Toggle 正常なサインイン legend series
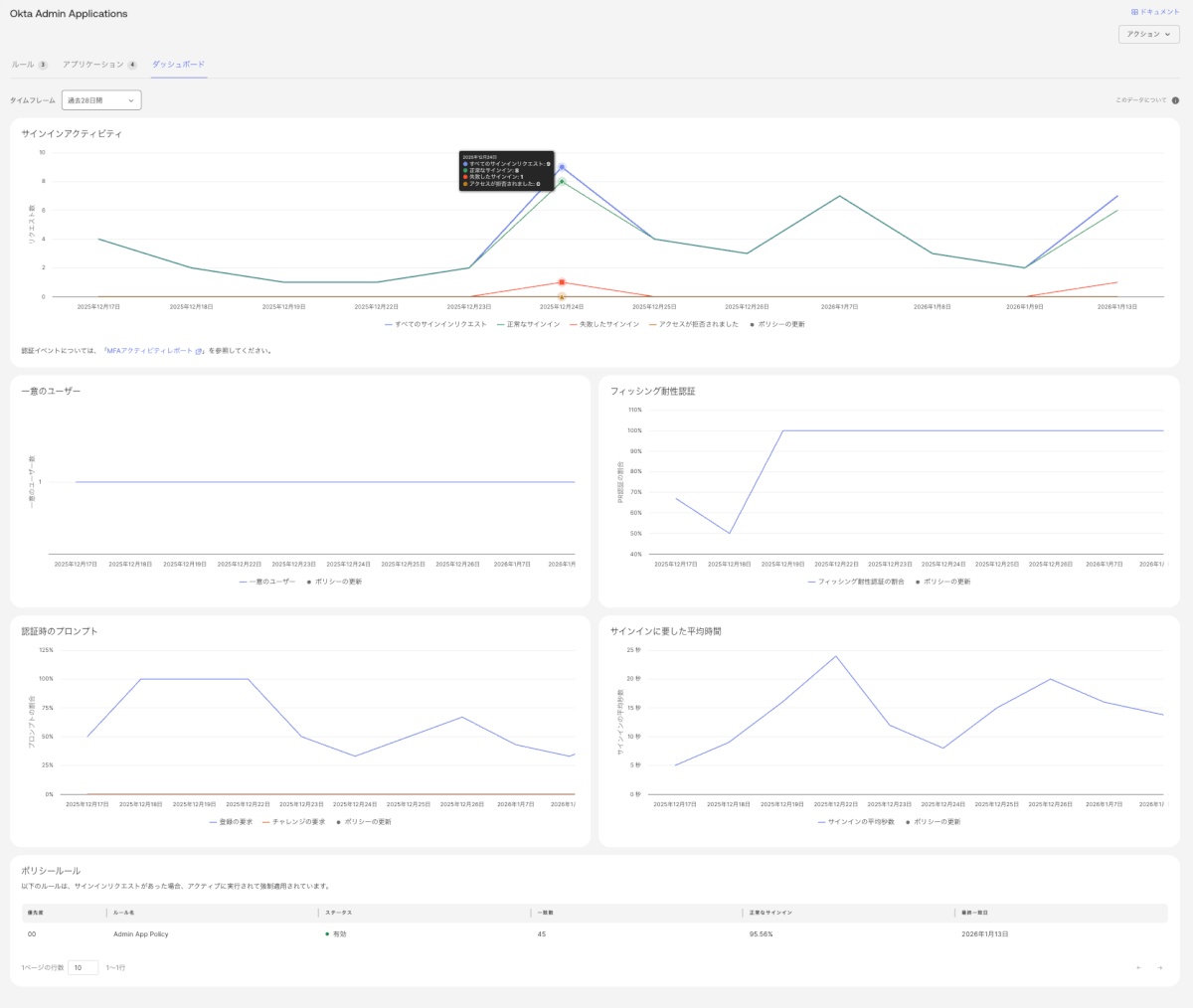Image resolution: width=1193 pixels, height=1008 pixels. tap(528, 324)
